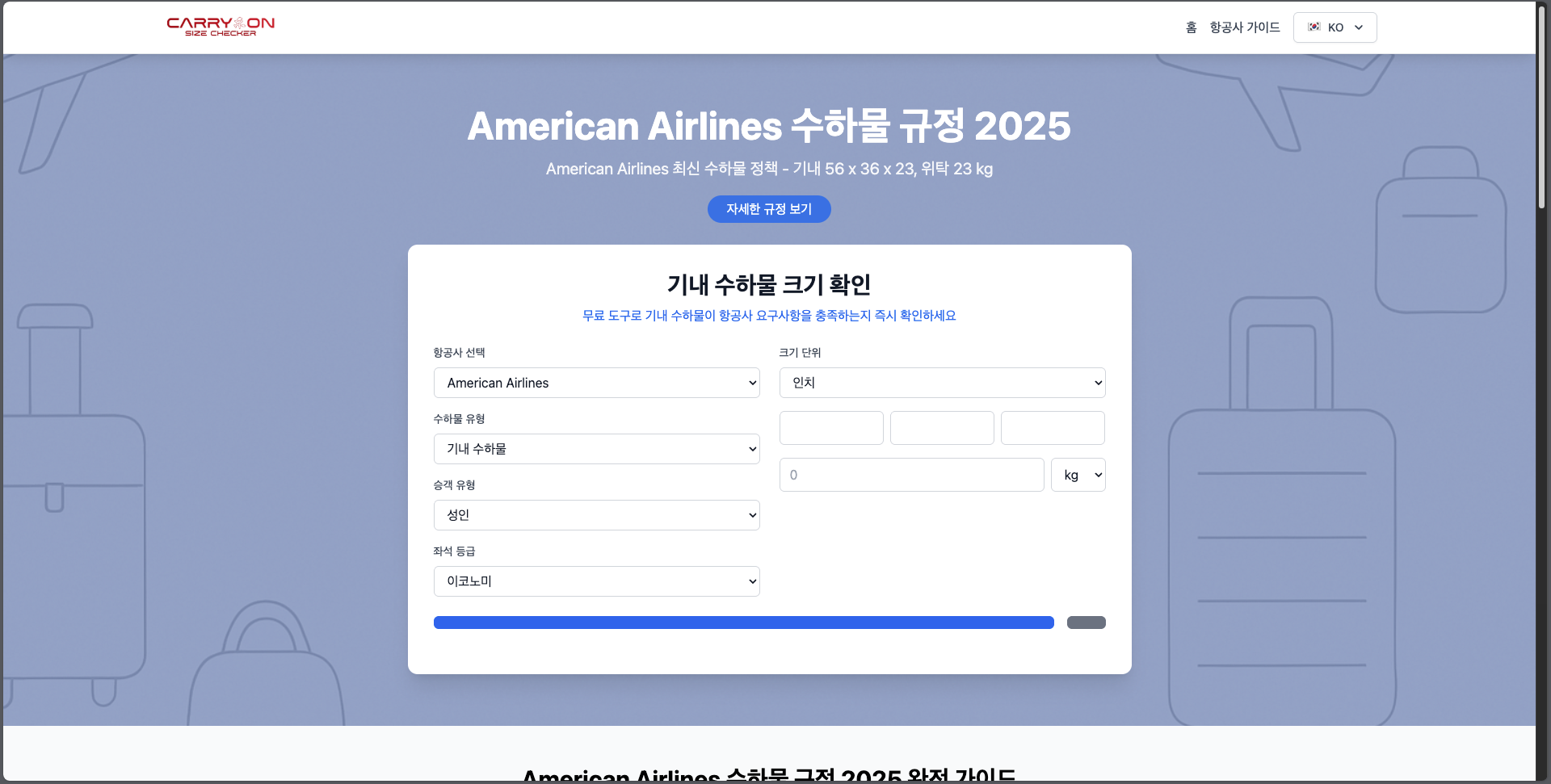
Task: Open the 좌석 등급 dropdown showing 이코노미
Action: click(596, 581)
